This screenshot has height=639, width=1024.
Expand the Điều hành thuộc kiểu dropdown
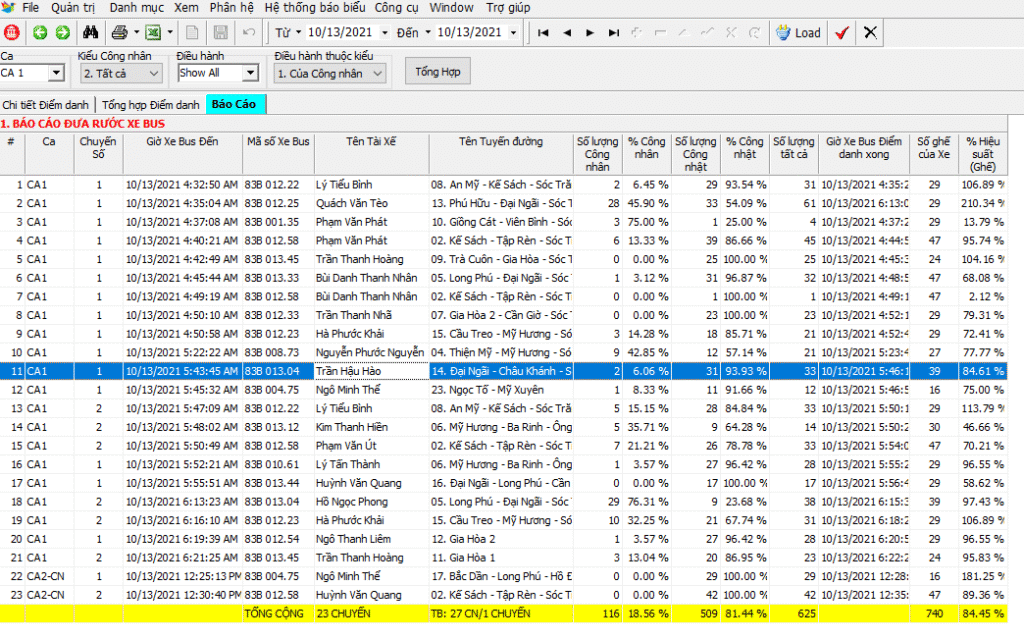(377, 73)
